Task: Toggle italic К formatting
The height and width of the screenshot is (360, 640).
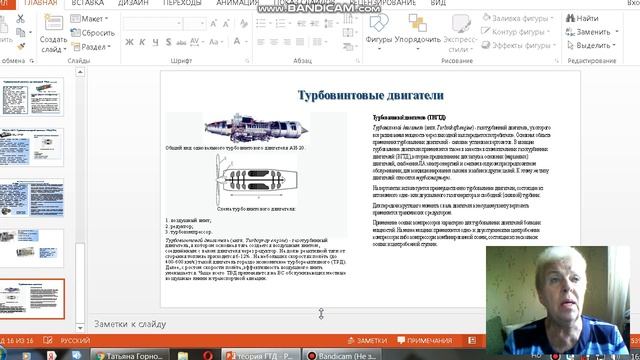Action: (x=142, y=42)
